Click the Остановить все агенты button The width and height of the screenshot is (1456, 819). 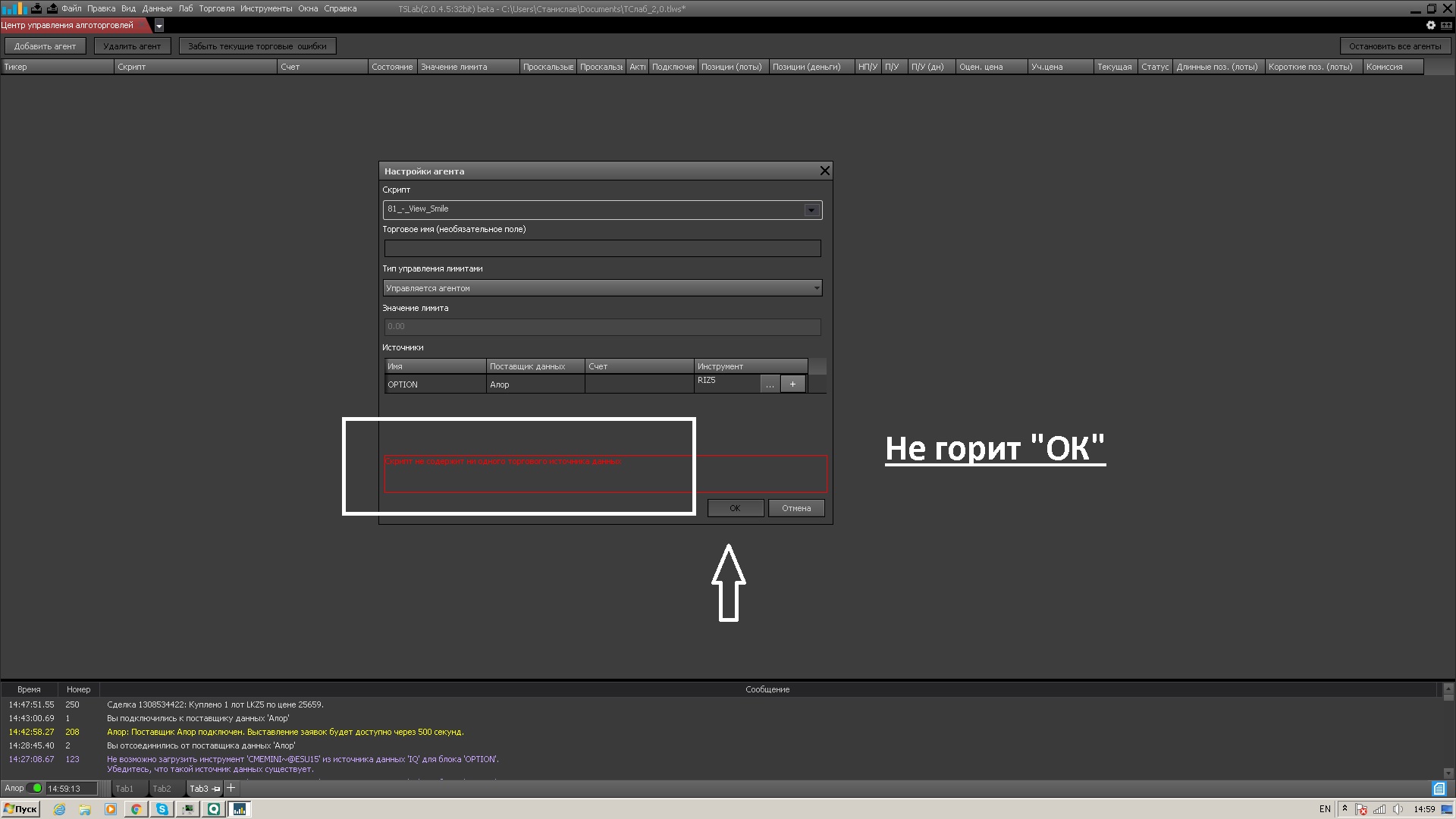click(x=1394, y=46)
